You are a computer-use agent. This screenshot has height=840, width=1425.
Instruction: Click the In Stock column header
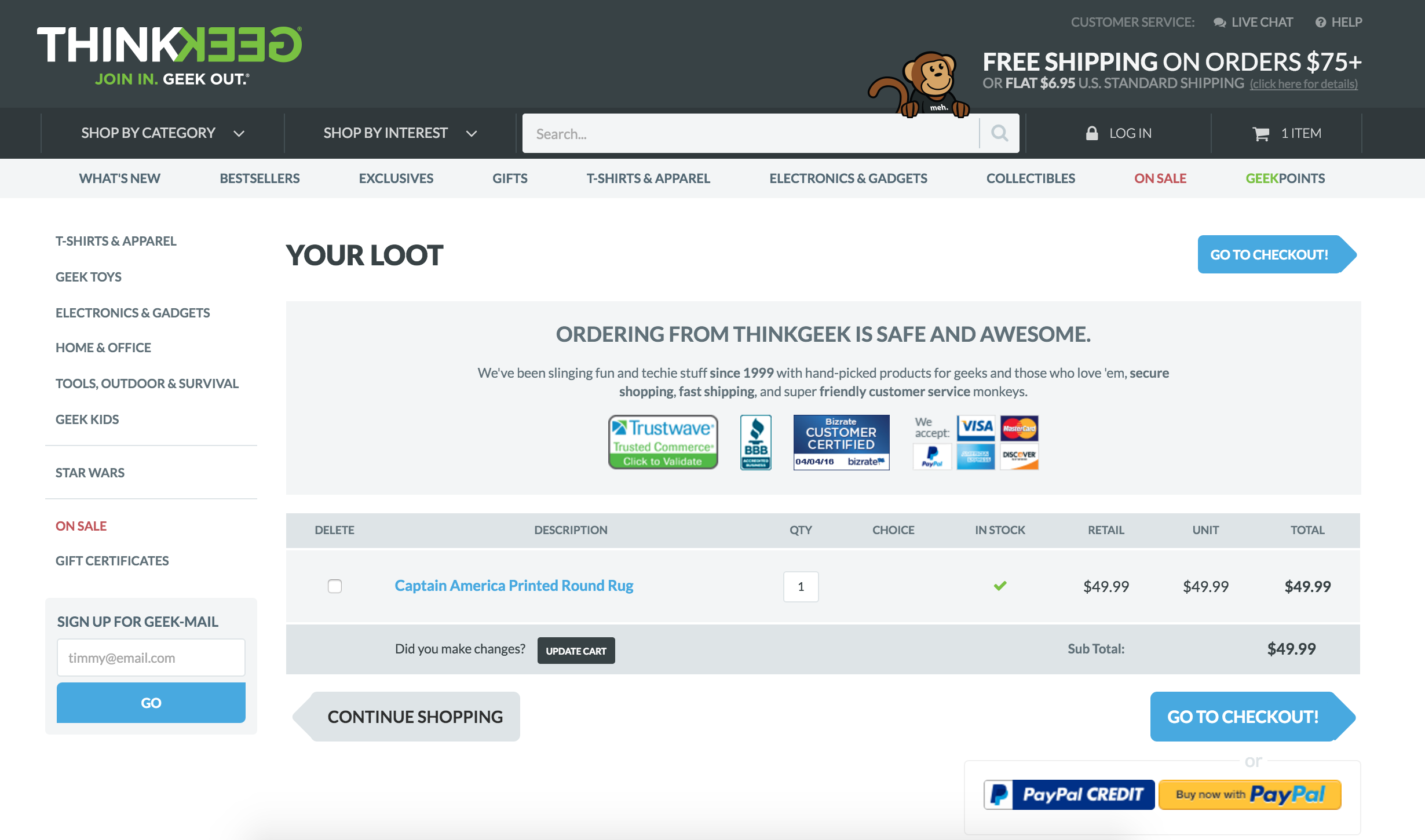pos(1000,530)
